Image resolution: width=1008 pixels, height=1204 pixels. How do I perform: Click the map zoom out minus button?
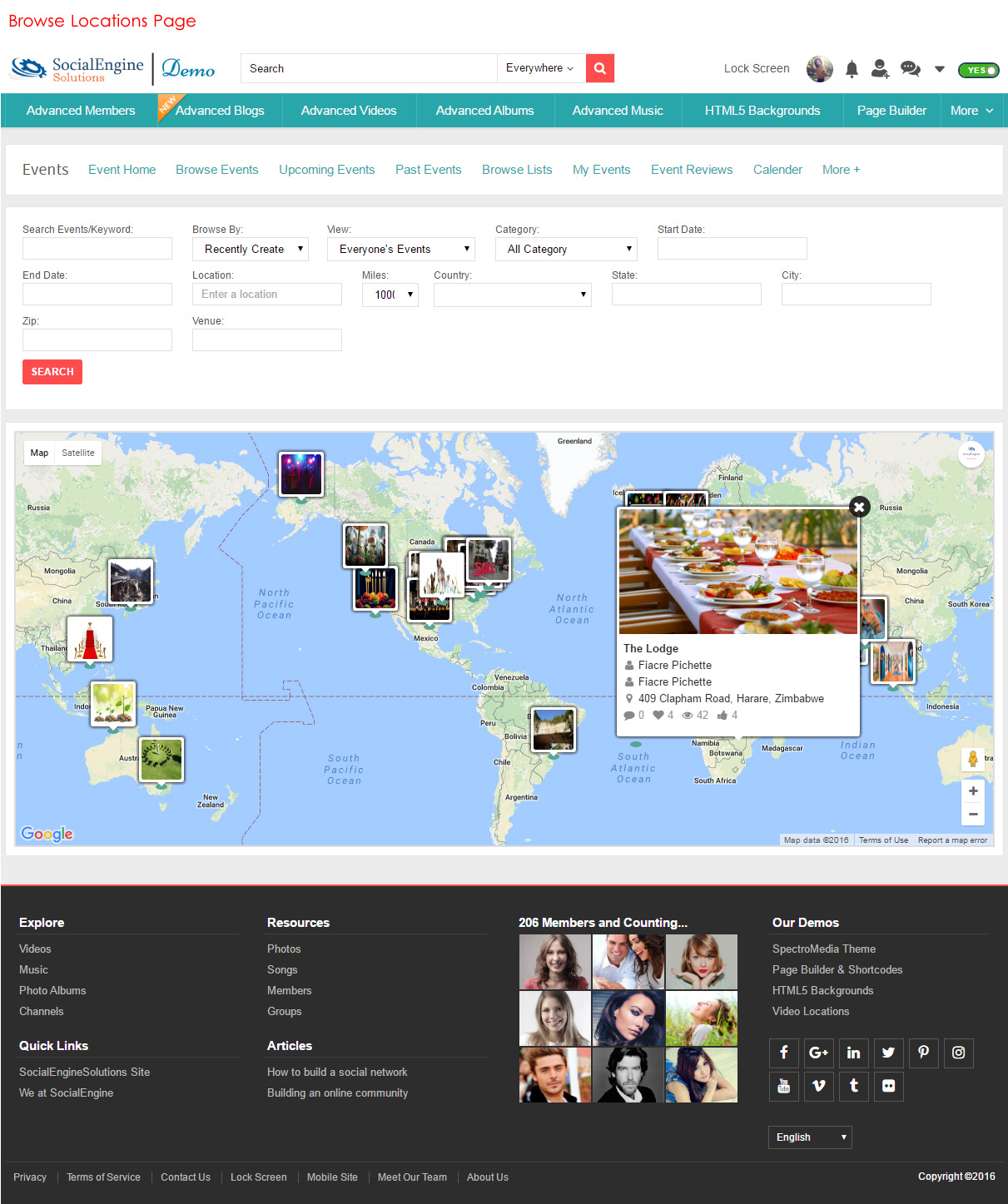[x=973, y=814]
